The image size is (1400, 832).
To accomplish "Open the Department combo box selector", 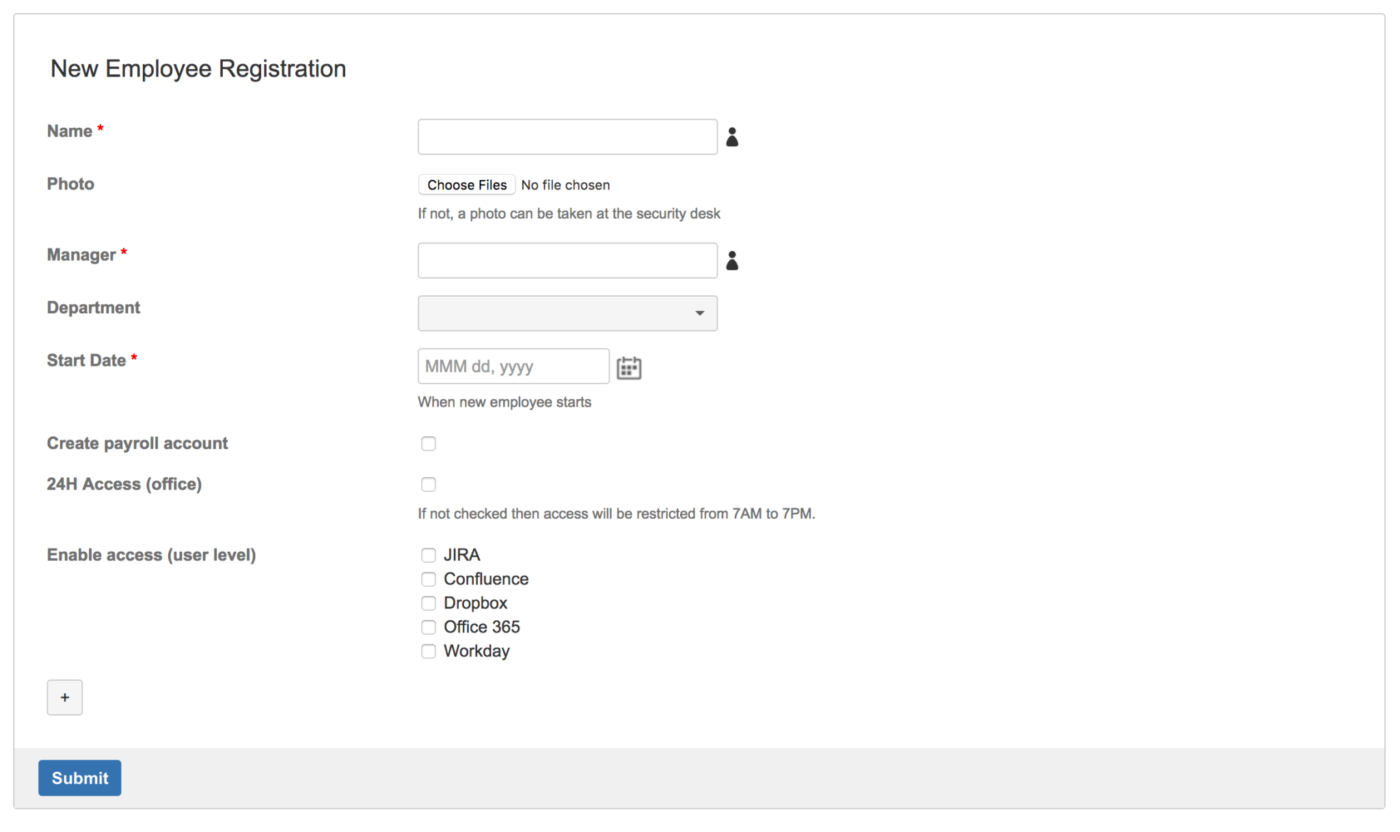I will 567,313.
